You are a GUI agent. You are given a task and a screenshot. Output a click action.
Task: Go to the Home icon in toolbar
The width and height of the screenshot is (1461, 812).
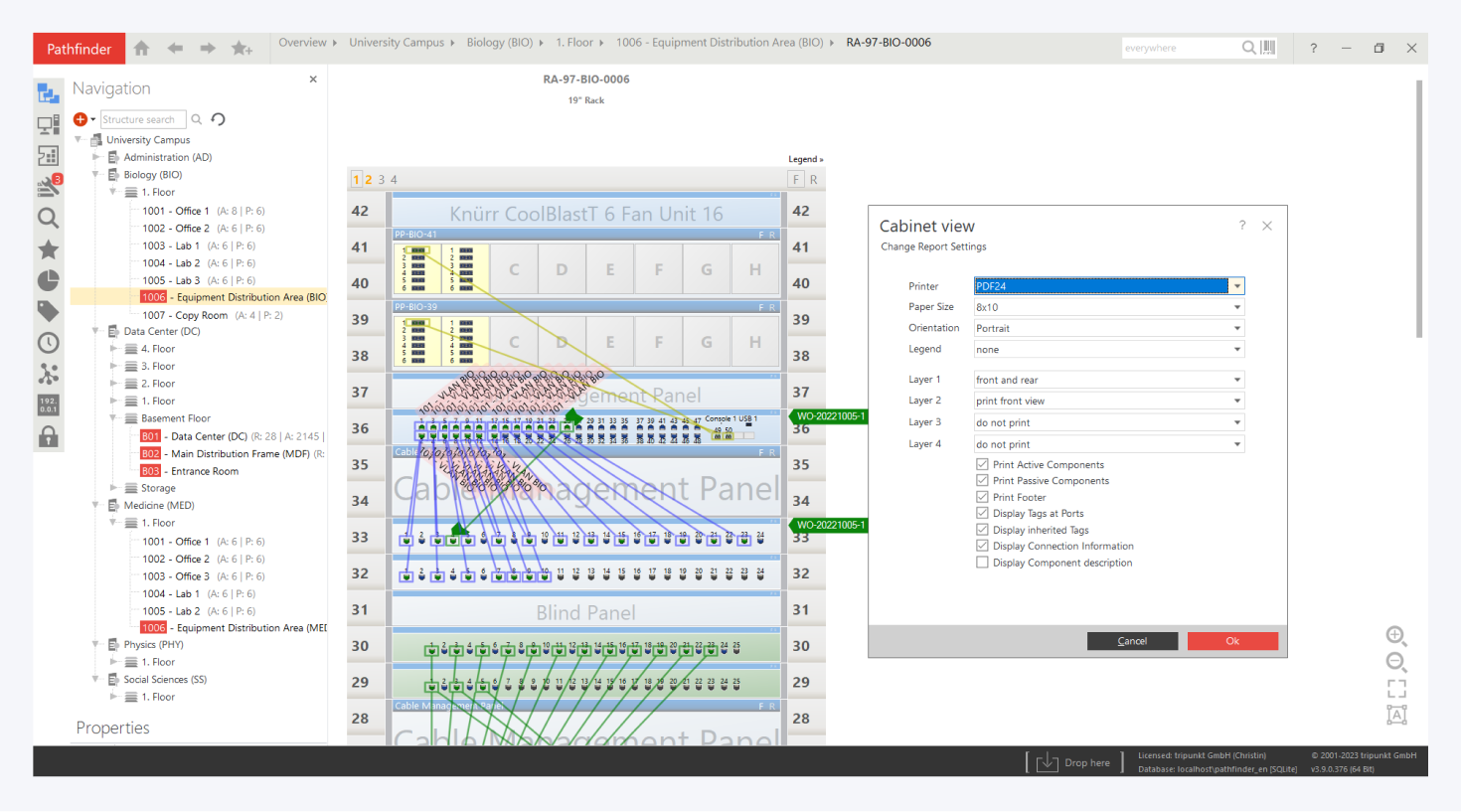click(x=141, y=49)
